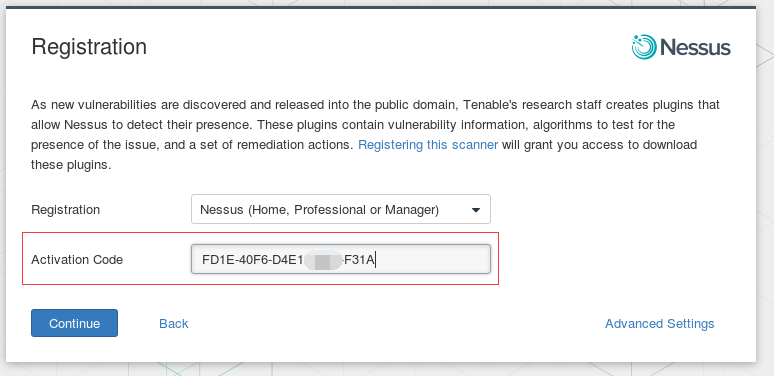Open Advanced Settings link
774x376 pixels.
point(659,324)
